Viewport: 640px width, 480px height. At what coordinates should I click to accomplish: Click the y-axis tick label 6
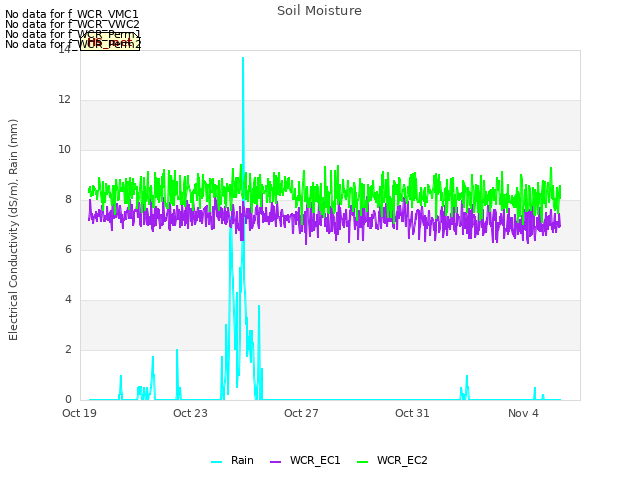tap(68, 250)
